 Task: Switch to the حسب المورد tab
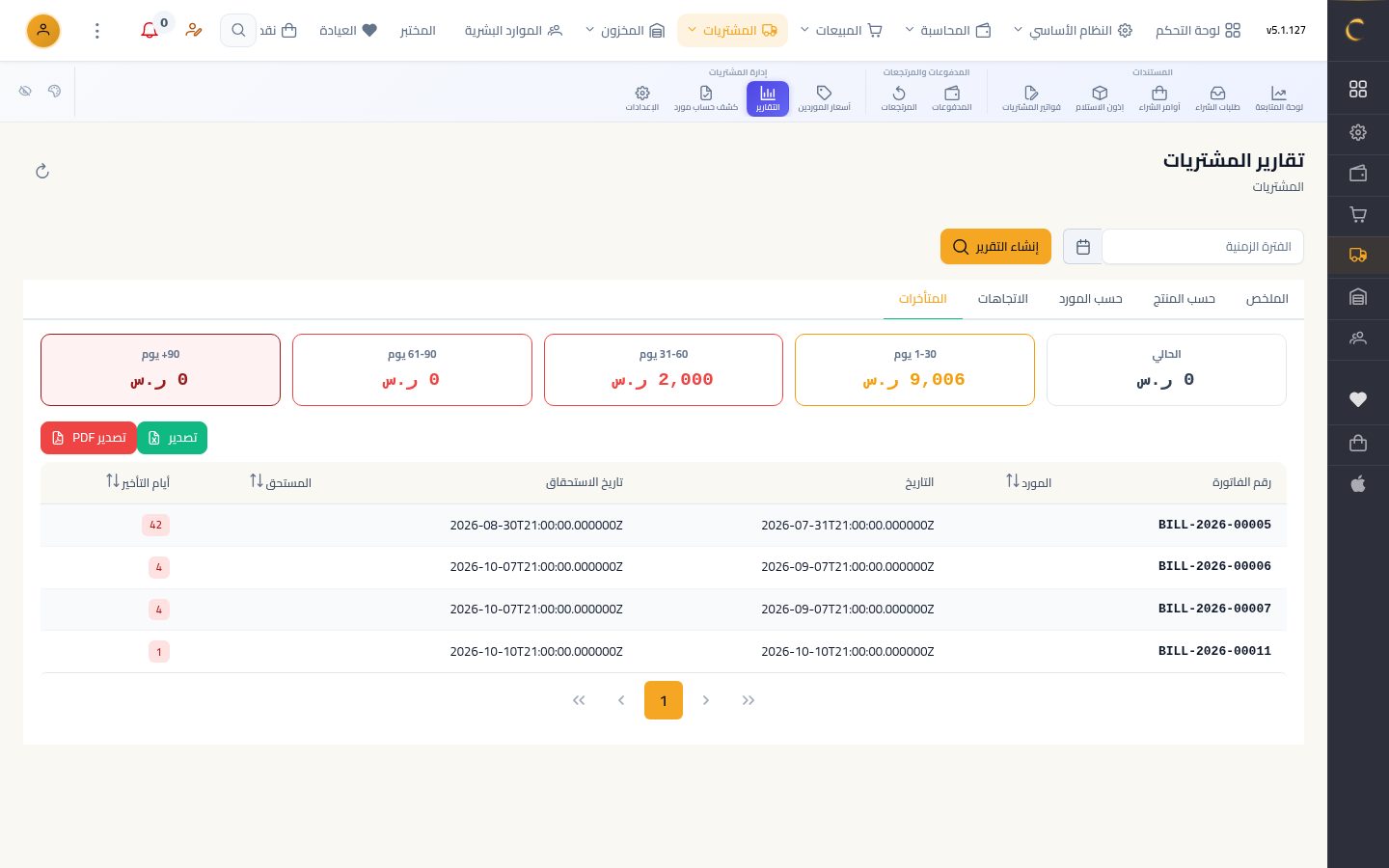(1091, 299)
